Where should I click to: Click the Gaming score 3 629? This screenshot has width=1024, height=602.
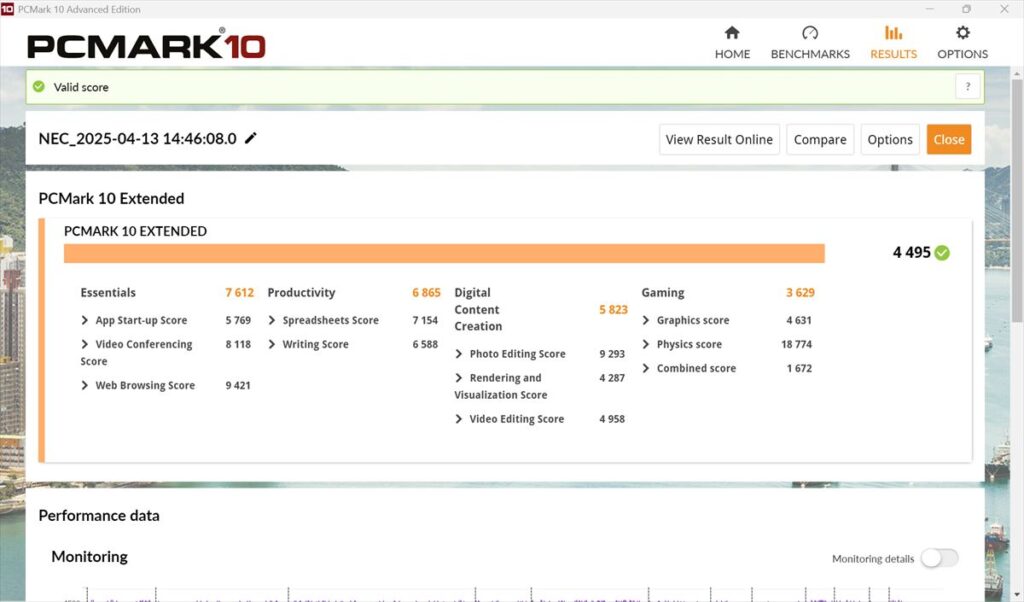tap(800, 293)
